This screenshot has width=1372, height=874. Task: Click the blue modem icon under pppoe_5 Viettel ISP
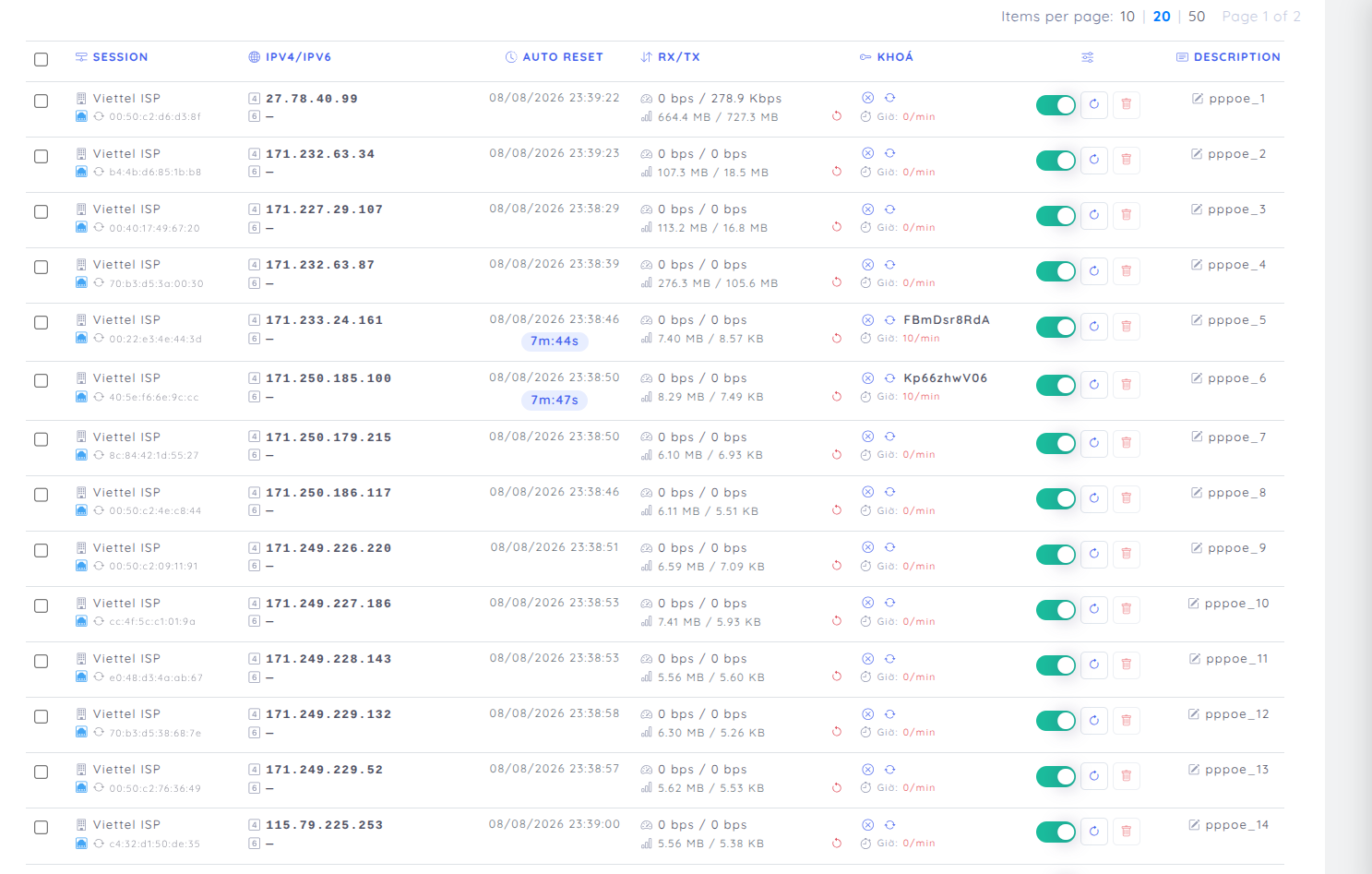pyautogui.click(x=81, y=338)
